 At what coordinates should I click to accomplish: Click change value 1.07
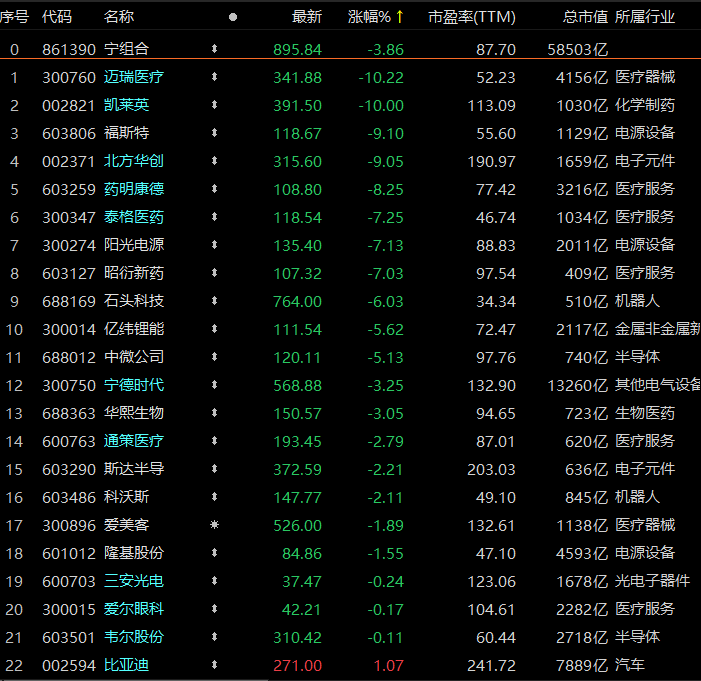point(389,665)
